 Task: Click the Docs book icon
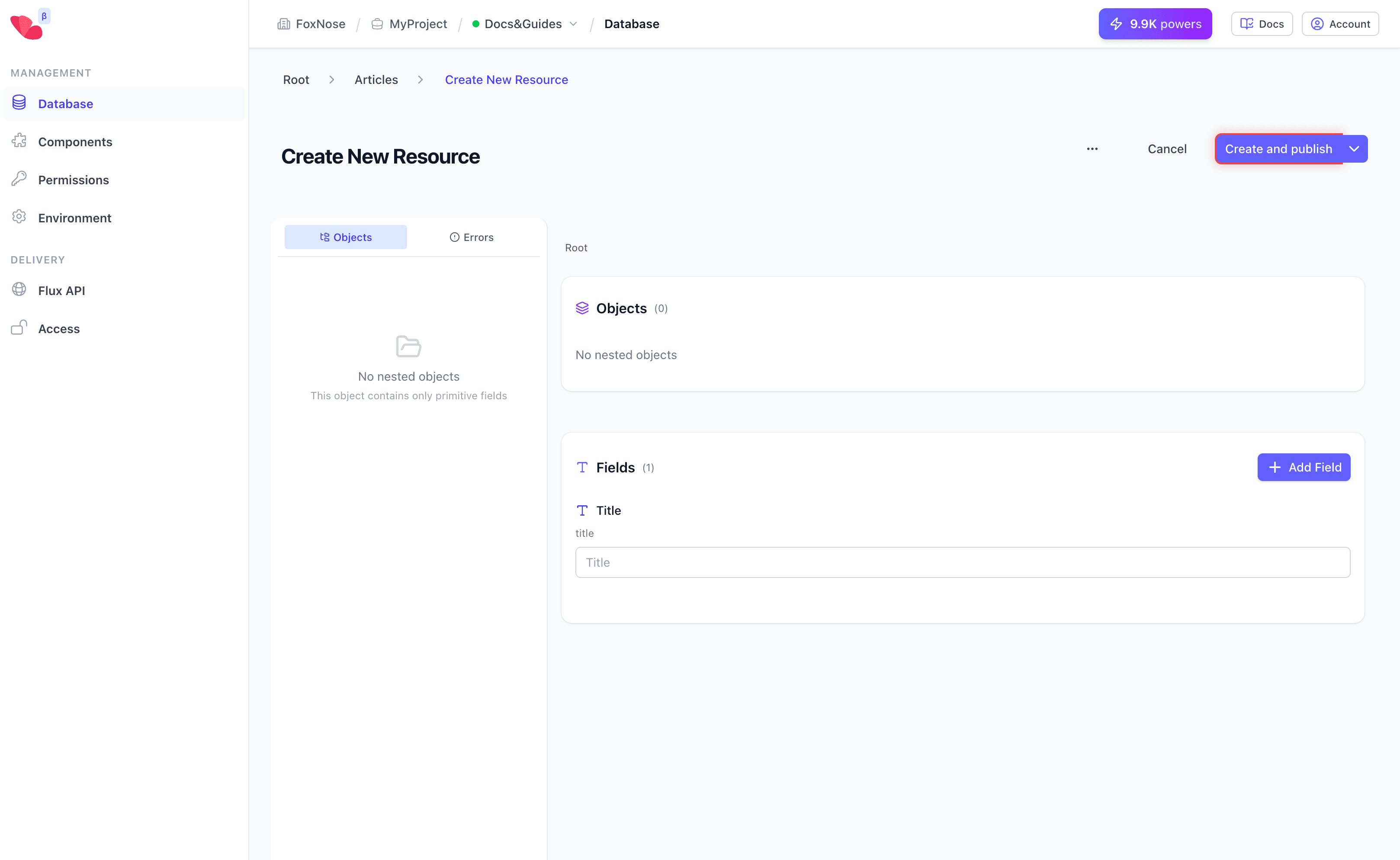click(1246, 24)
